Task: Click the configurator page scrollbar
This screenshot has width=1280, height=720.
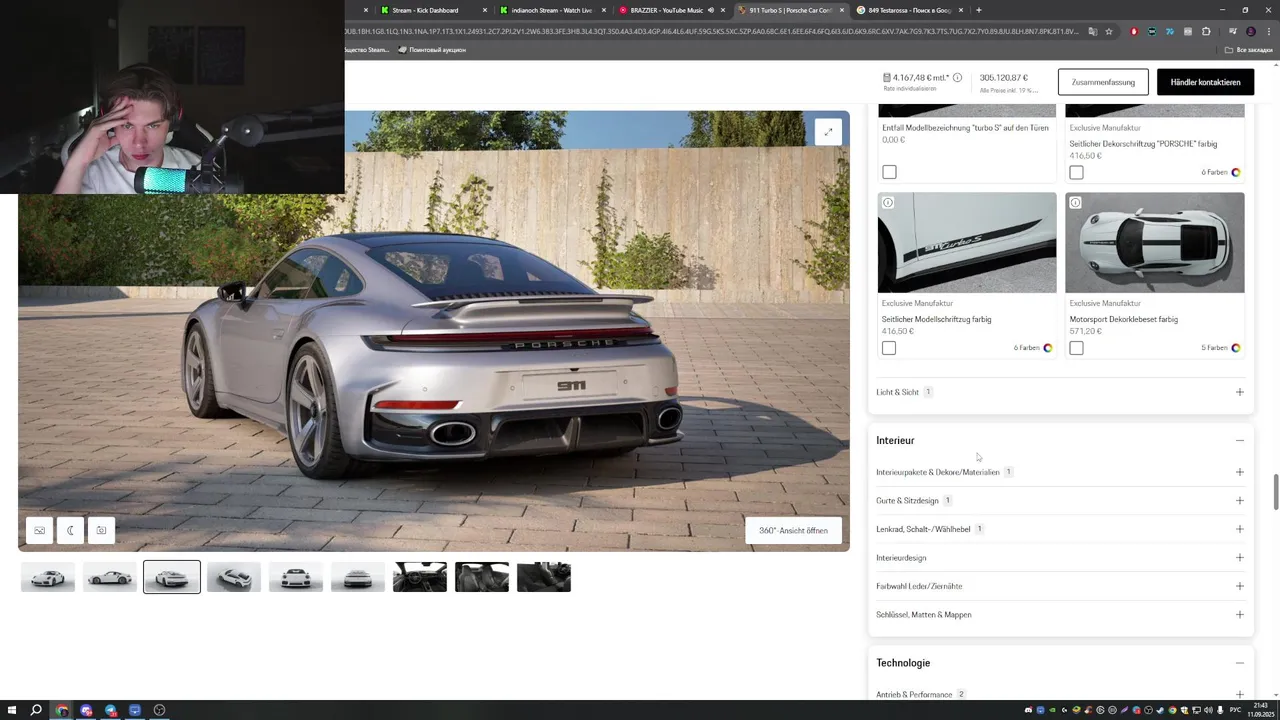Action: tap(1275, 490)
